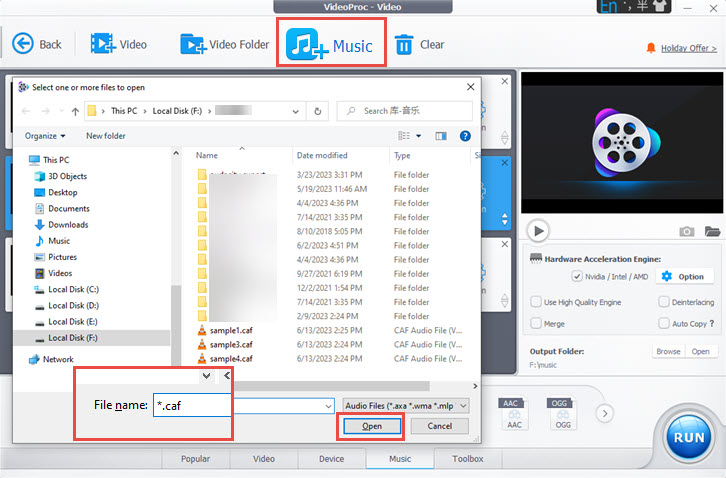Create a New folder in dialog
The image size is (726, 478).
(106, 136)
